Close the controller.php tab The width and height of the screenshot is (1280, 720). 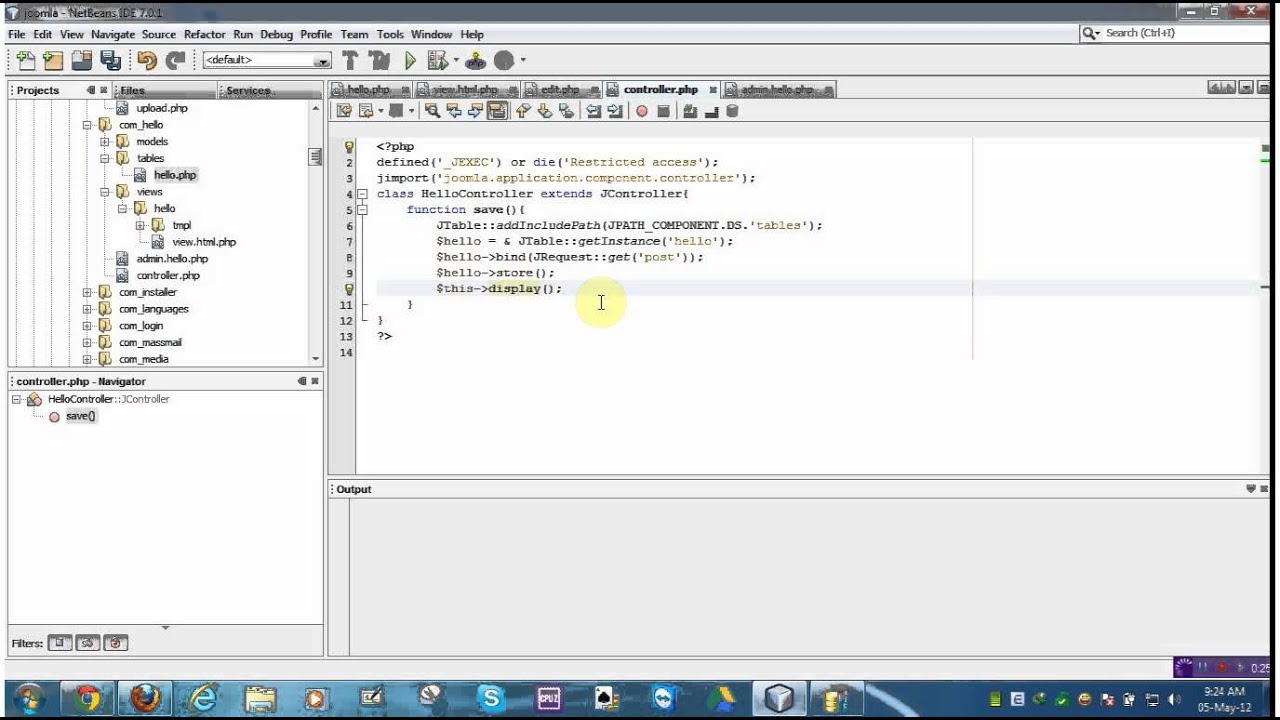tap(712, 90)
